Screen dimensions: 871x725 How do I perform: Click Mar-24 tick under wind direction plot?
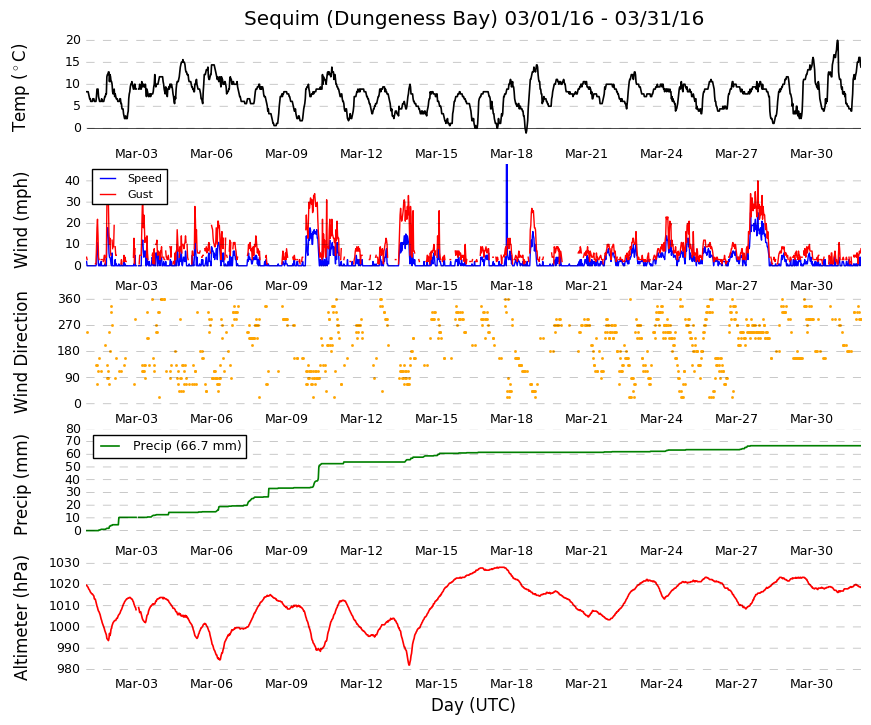pyautogui.click(x=661, y=419)
